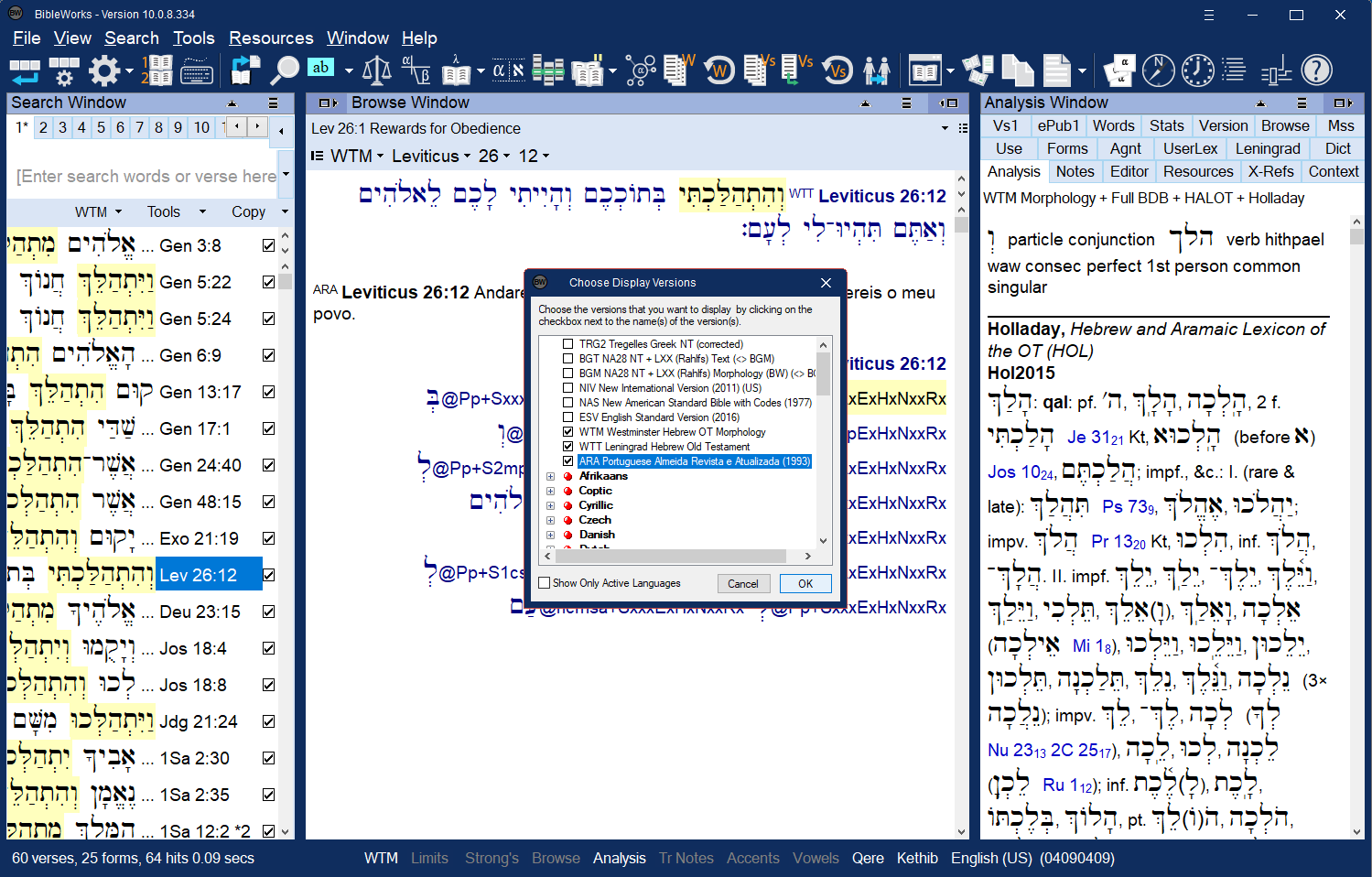Click Cancel in the versions dialog

(x=742, y=584)
